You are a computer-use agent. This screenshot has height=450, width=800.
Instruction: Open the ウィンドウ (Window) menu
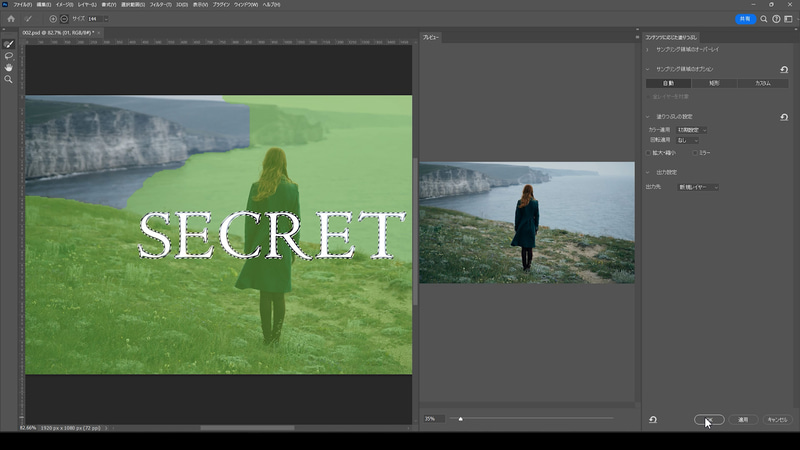(246, 5)
